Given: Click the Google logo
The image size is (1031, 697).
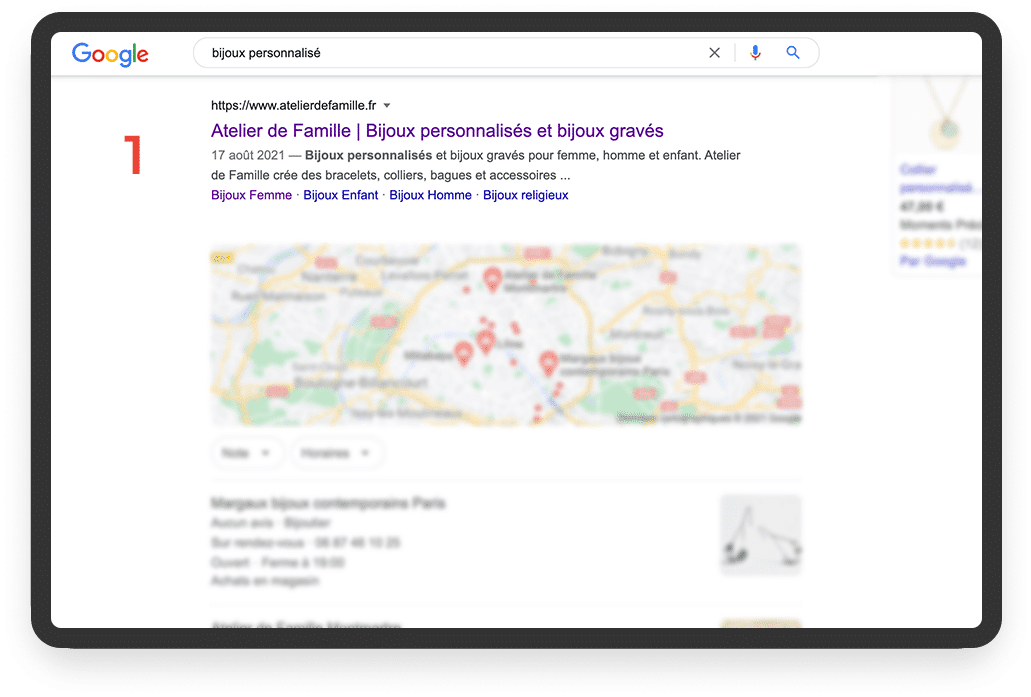Looking at the screenshot, I should 110,54.
